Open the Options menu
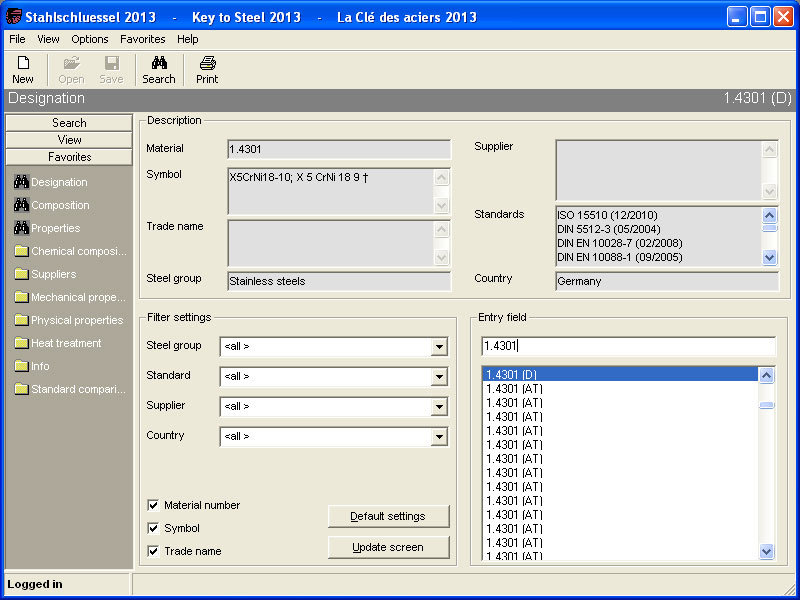Screen dimensions: 800x600 (90, 39)
